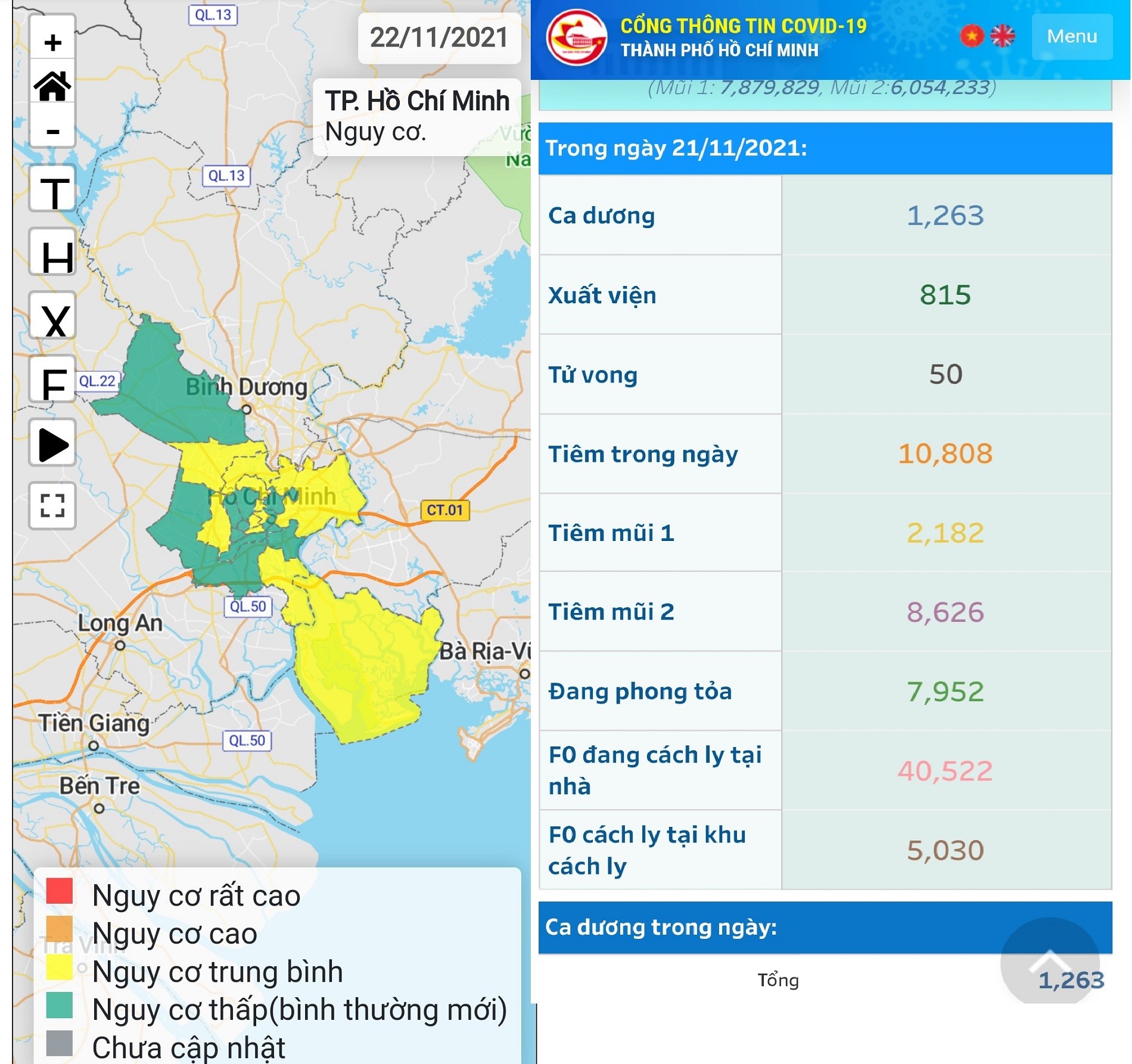Click 'Tiêm mũi 1' row label
The width and height of the screenshot is (1132, 1064).
tap(611, 533)
